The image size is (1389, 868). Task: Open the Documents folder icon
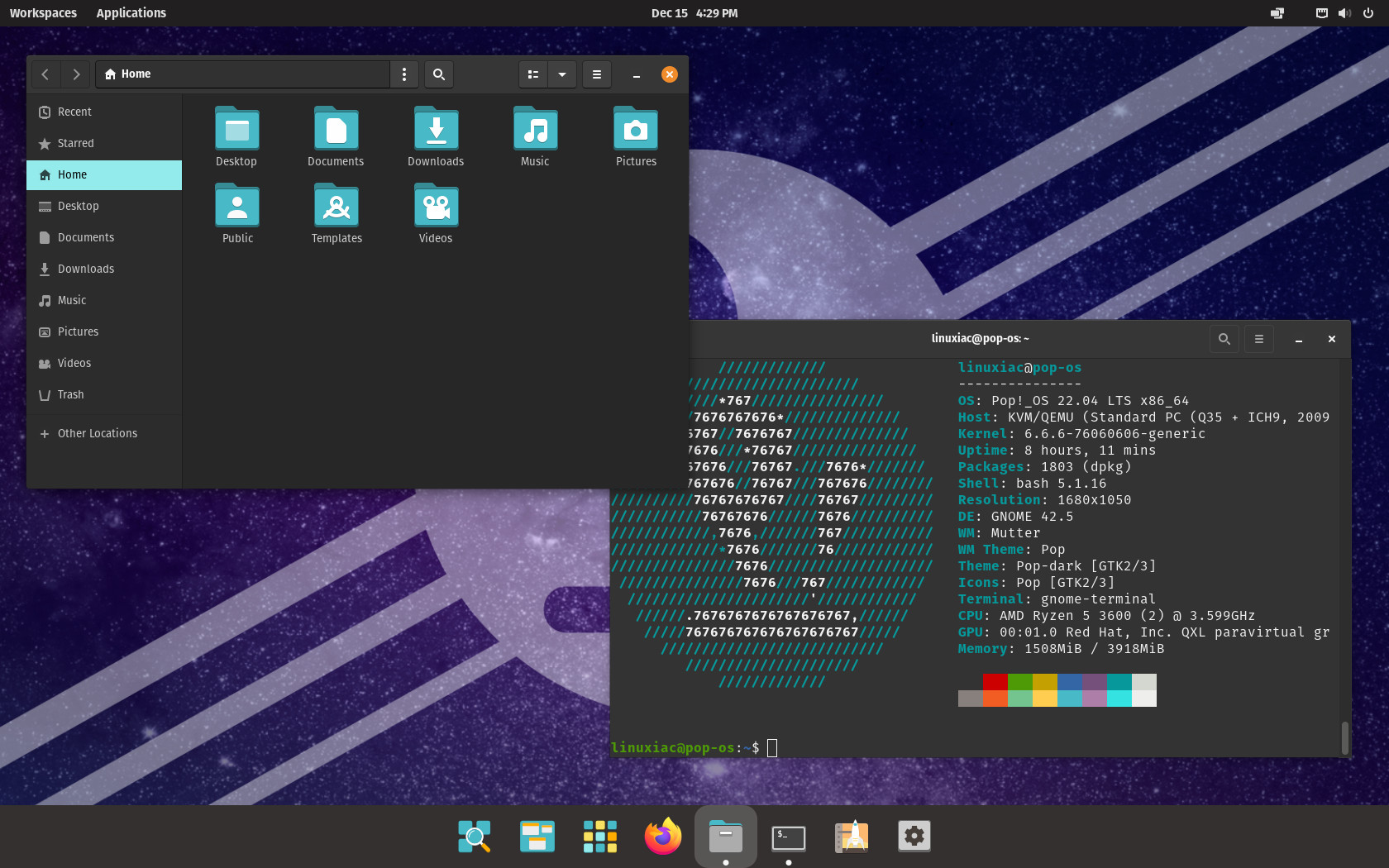point(336,129)
